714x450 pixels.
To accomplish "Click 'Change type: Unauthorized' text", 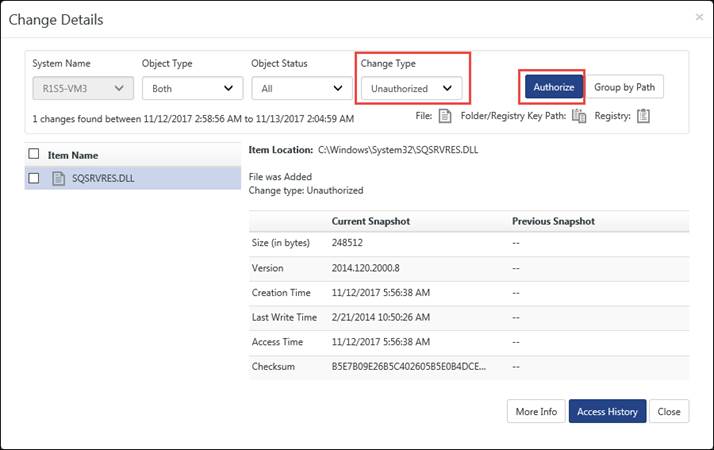I will 306,190.
